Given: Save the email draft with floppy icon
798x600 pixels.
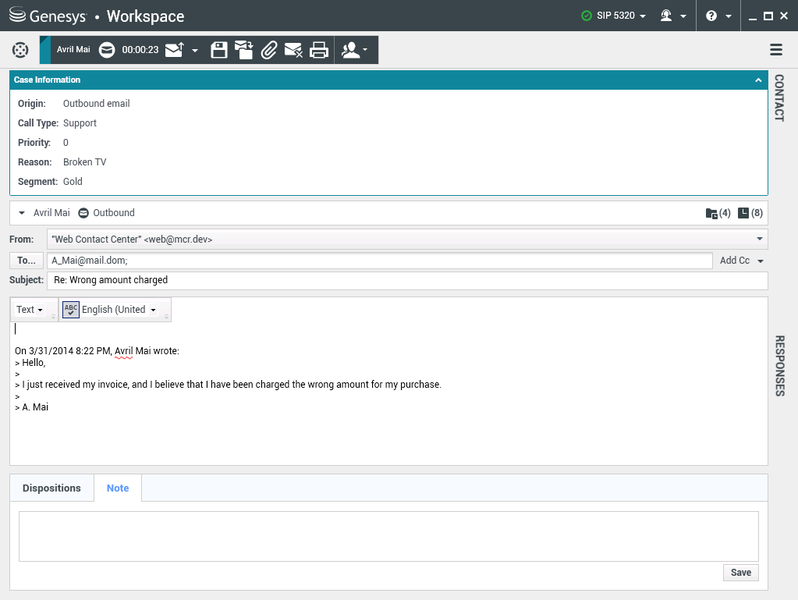Looking at the screenshot, I should point(219,50).
